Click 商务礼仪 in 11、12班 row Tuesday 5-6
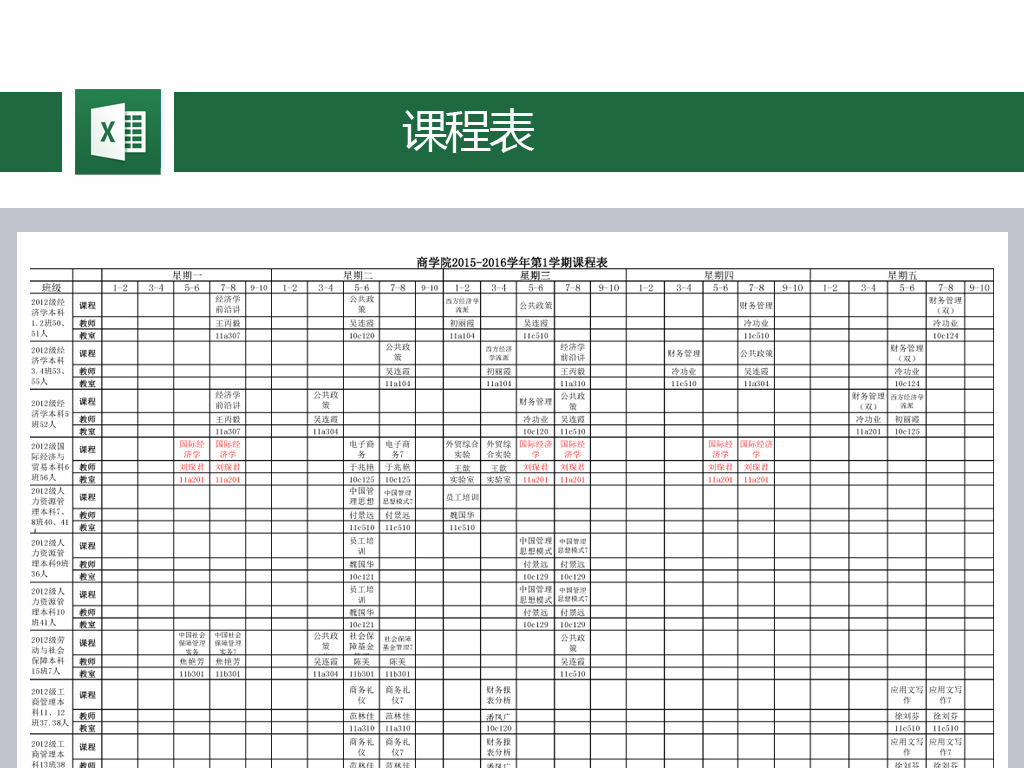Image resolution: width=1024 pixels, height=768 pixels. (361, 694)
